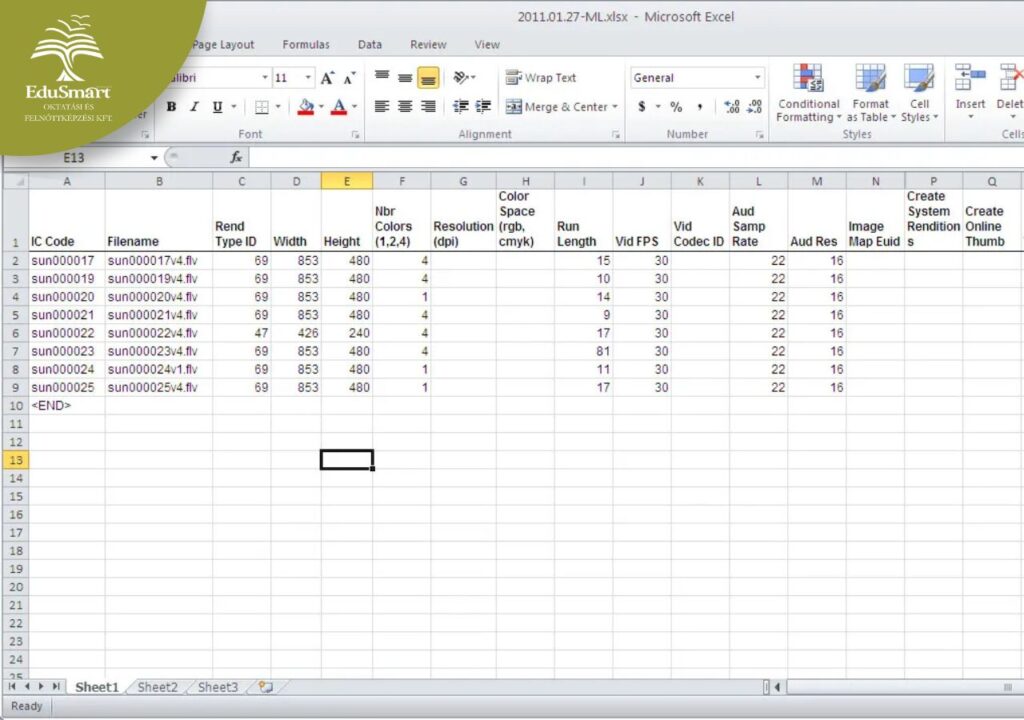The image size is (1024, 720).
Task: Click the Increase Decimal icon
Action: click(x=731, y=107)
